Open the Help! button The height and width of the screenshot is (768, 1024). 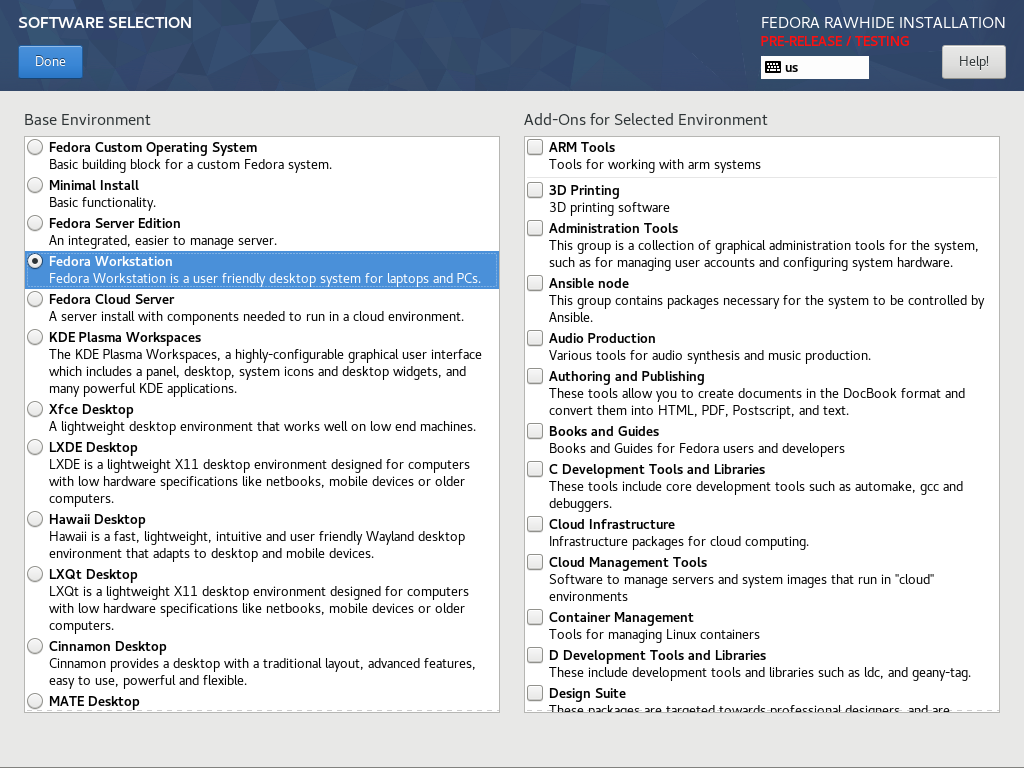pyautogui.click(x=973, y=62)
